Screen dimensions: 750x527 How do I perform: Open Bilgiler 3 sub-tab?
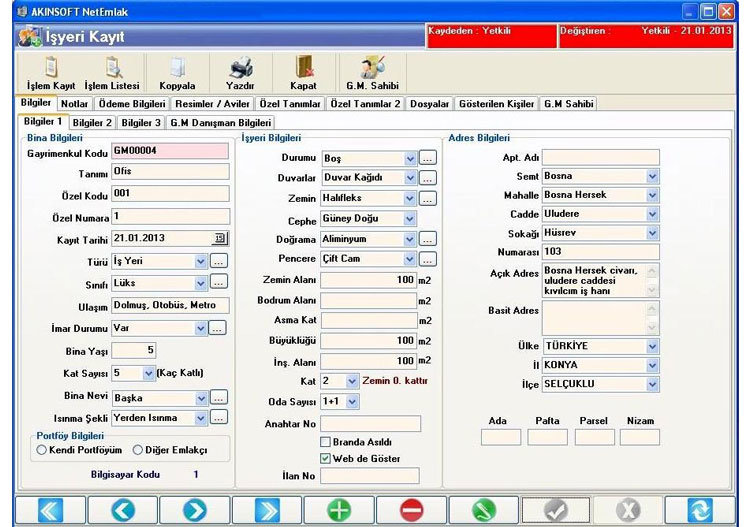(x=141, y=123)
